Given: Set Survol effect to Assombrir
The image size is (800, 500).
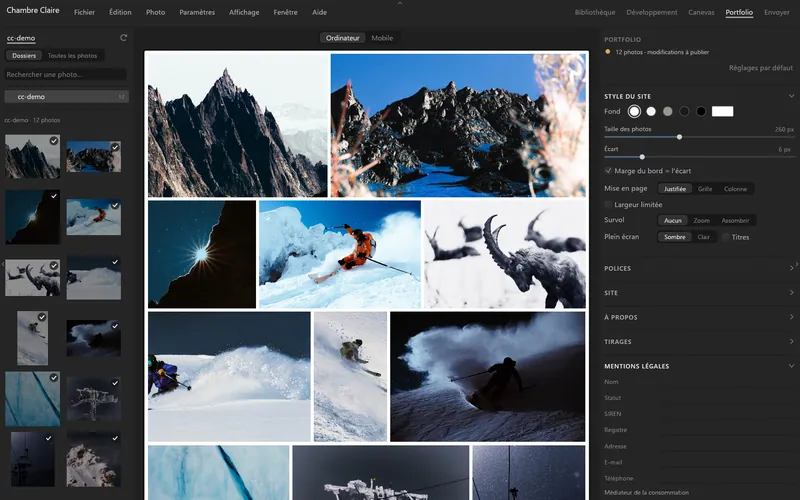Looking at the screenshot, I should [735, 220].
